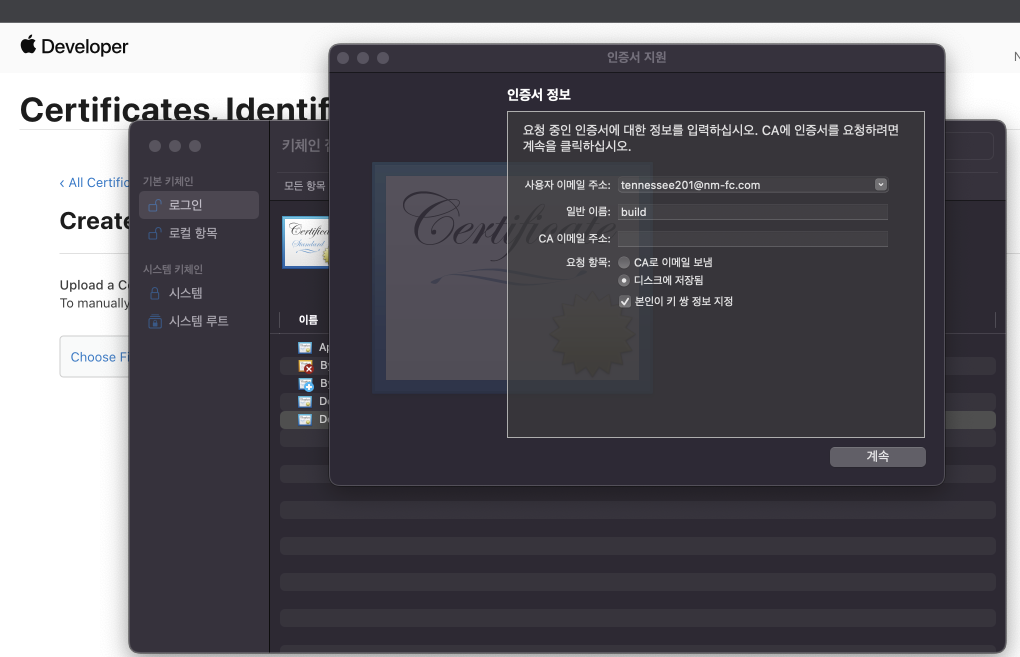This screenshot has width=1020, height=657.
Task: Click the 사용자 이메일 주소 field
Action: (753, 185)
